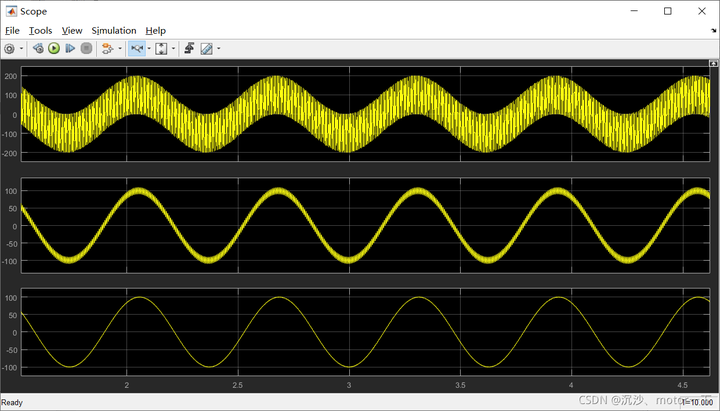Click the Stop simulation icon
Image resolution: width=720 pixels, height=411 pixels.
[x=86, y=48]
